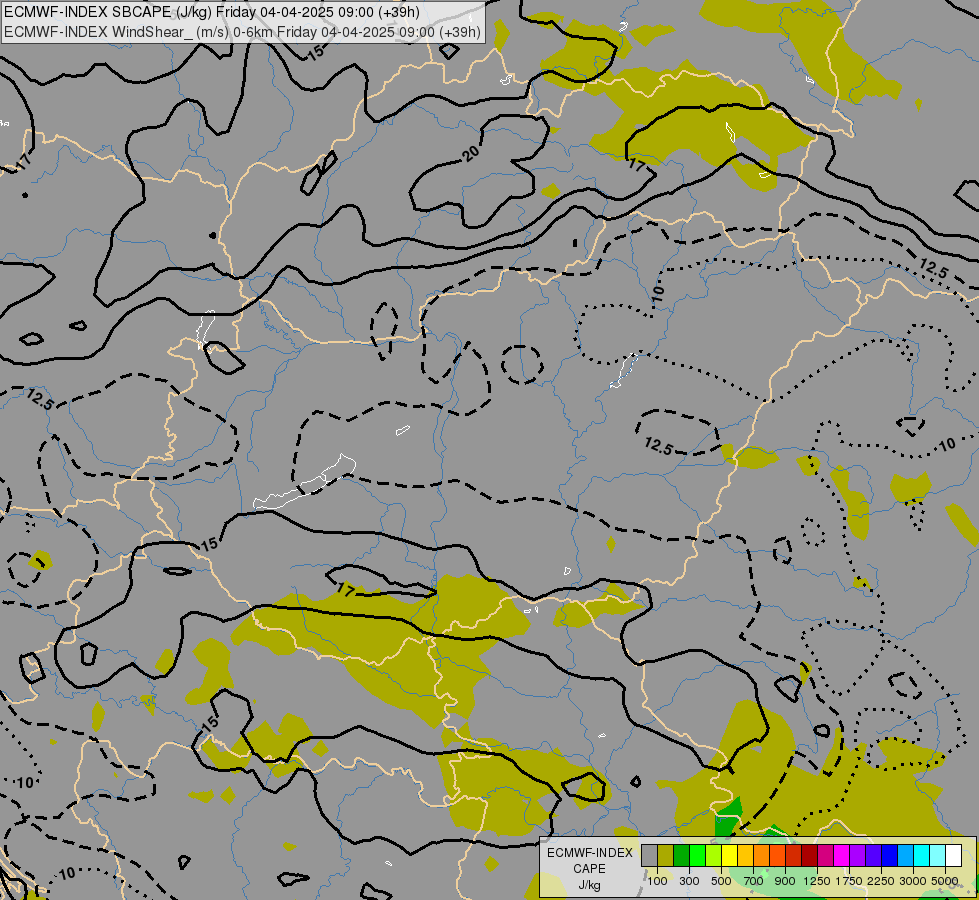979x900 pixels.
Task: Click the dark red legend swatch
Action: (809, 856)
